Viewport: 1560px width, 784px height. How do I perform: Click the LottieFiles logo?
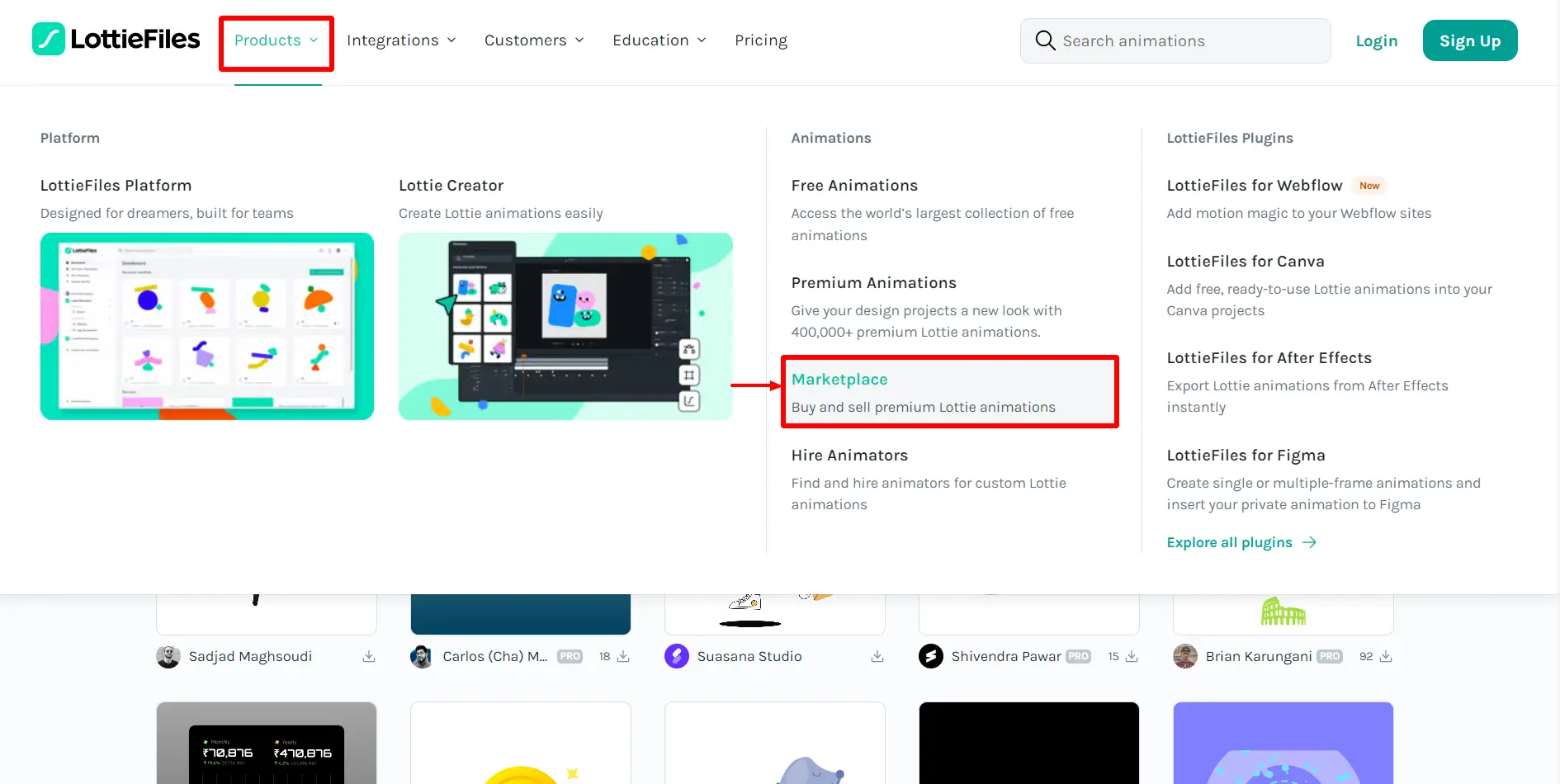(116, 40)
